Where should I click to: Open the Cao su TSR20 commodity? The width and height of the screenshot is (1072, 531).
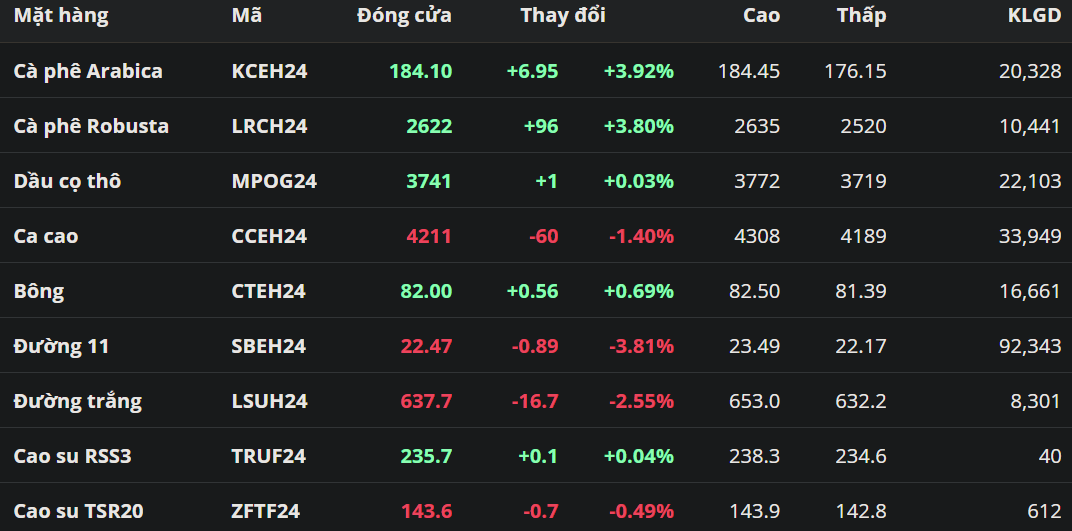coord(79,511)
